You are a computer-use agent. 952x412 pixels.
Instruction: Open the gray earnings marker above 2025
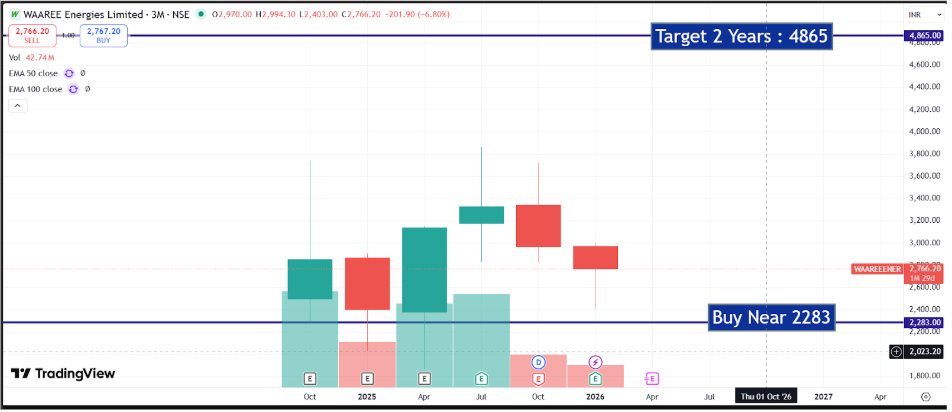click(367, 379)
